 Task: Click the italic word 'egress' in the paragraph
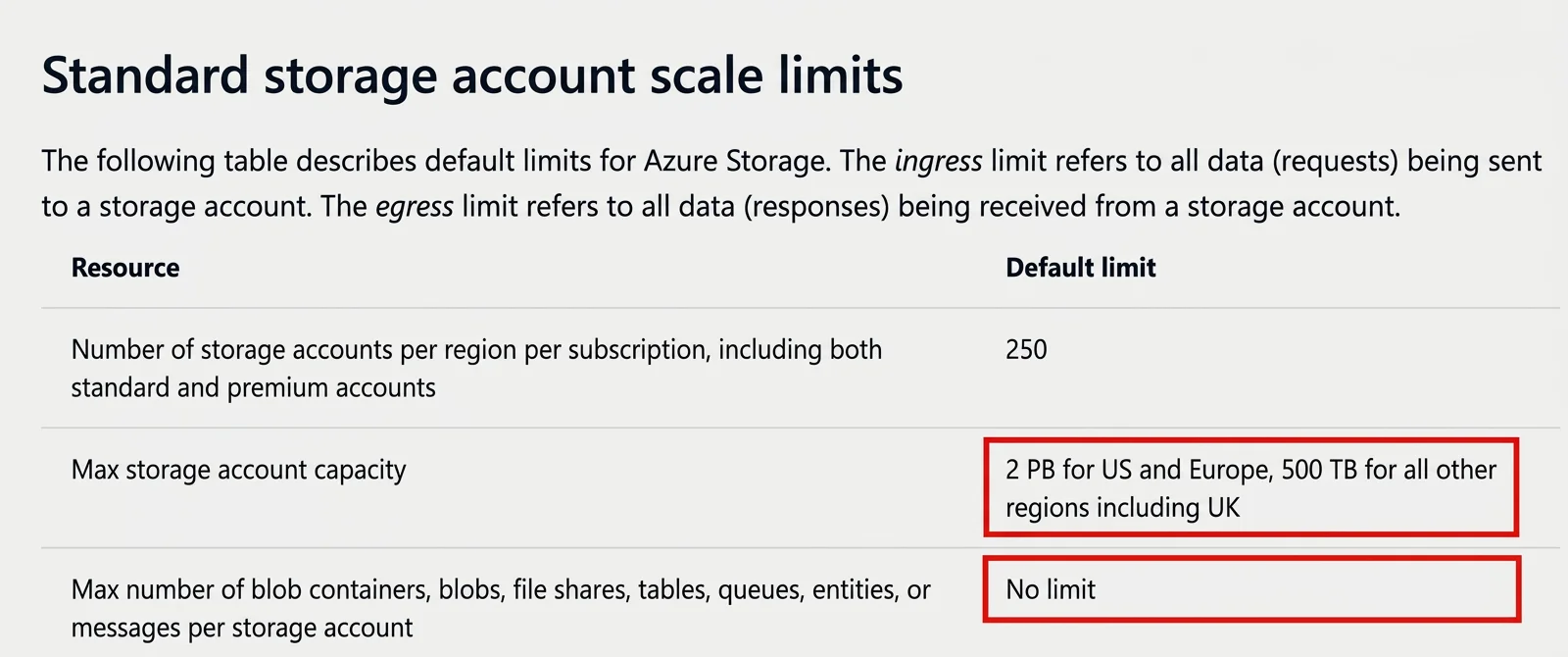pyautogui.click(x=415, y=207)
